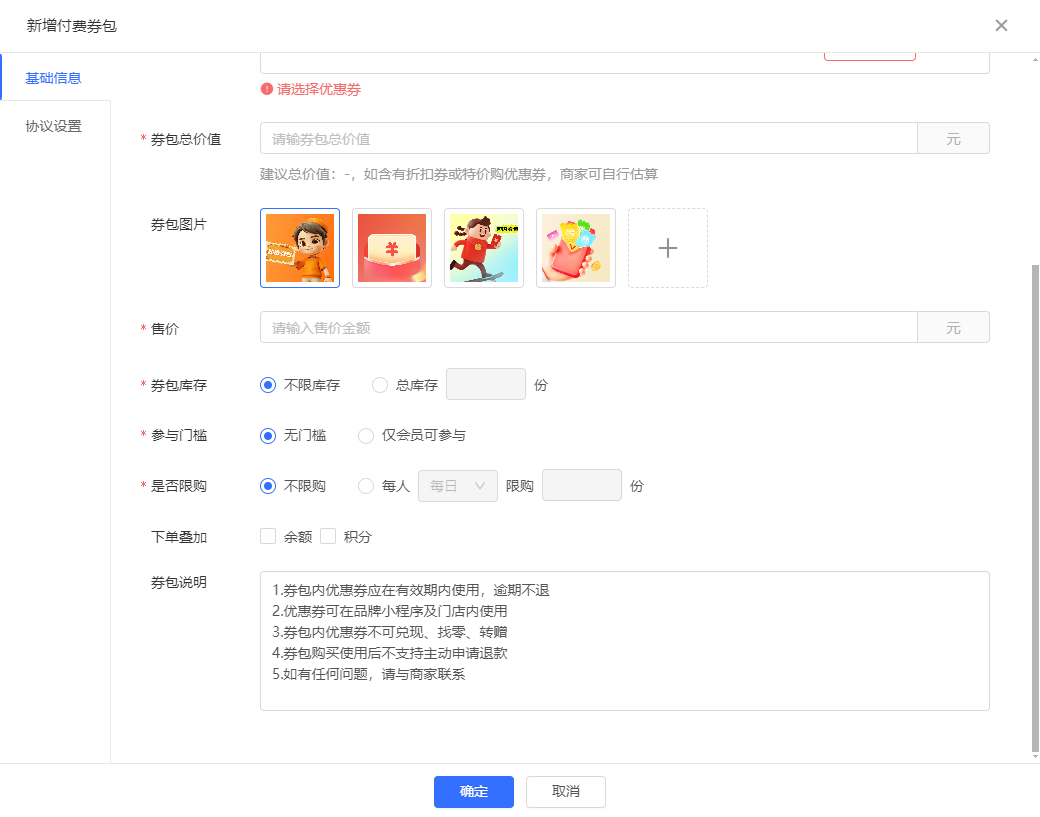Select the orange cartoon boy coupon image

[300, 248]
